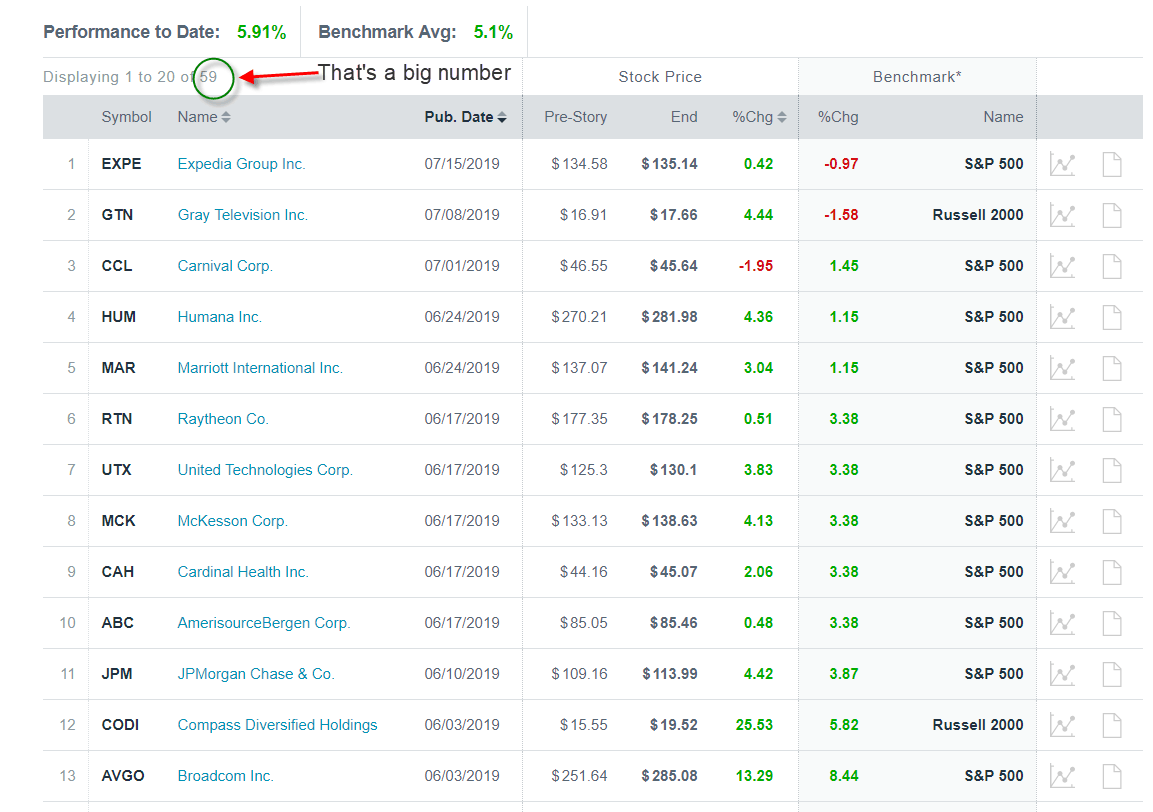This screenshot has height=812, width=1153.
Task: Click the AVGO ticker symbol cell
Action: [123, 776]
